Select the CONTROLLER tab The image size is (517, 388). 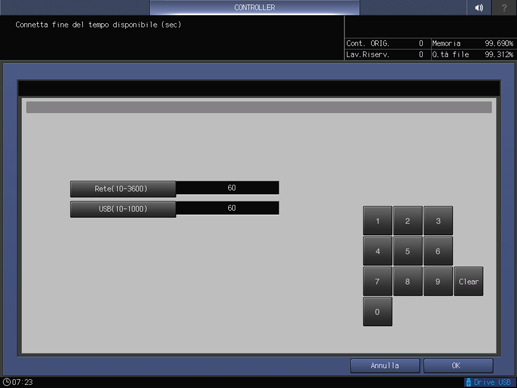coord(254,7)
